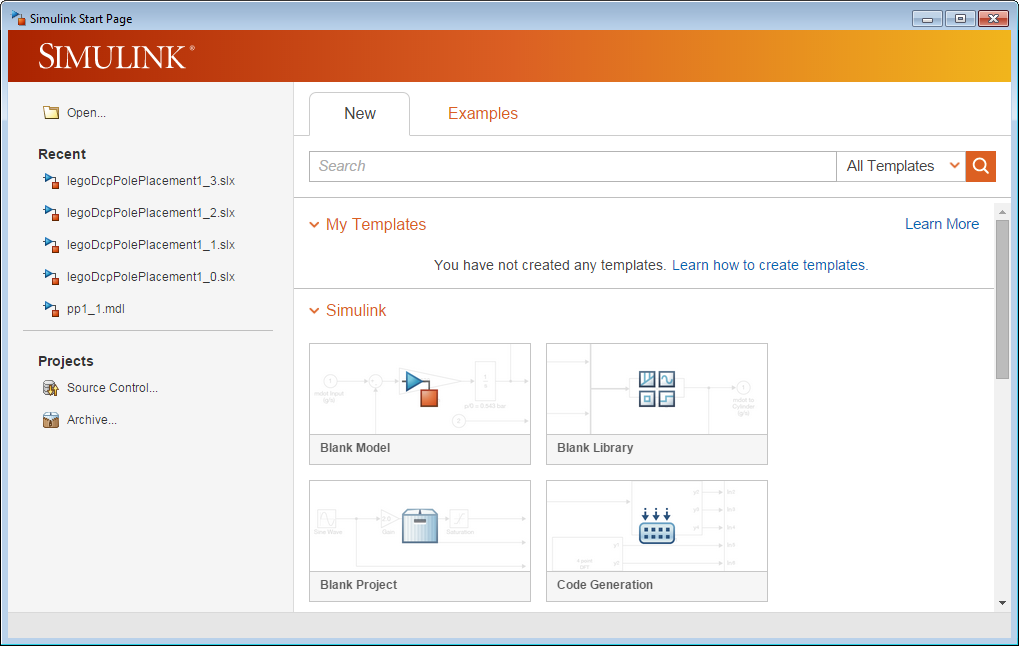Click the scrollbar up arrow

1002,212
